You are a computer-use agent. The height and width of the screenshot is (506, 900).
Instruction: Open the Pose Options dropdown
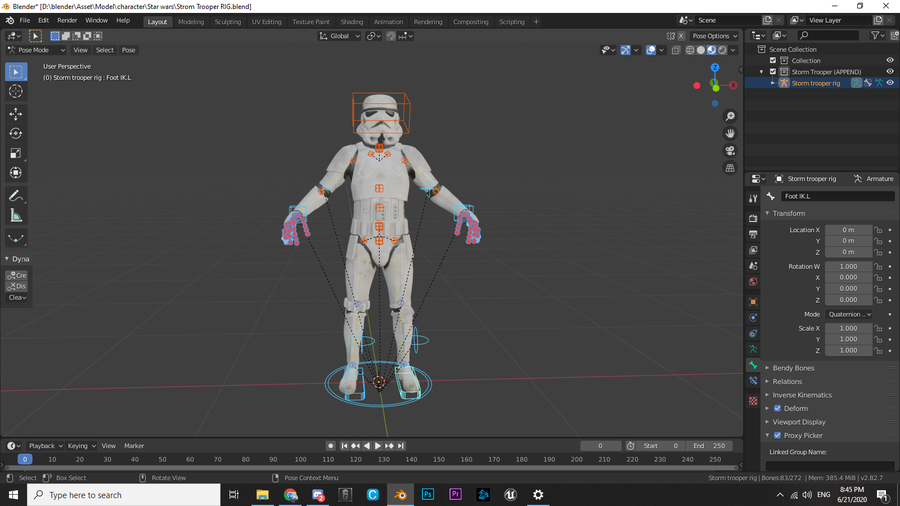click(715, 36)
